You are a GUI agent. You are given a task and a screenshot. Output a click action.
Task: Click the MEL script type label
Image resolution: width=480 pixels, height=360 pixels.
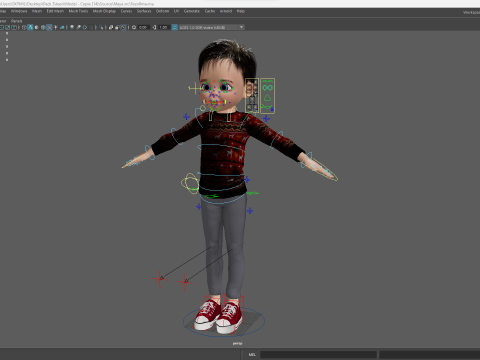252,354
